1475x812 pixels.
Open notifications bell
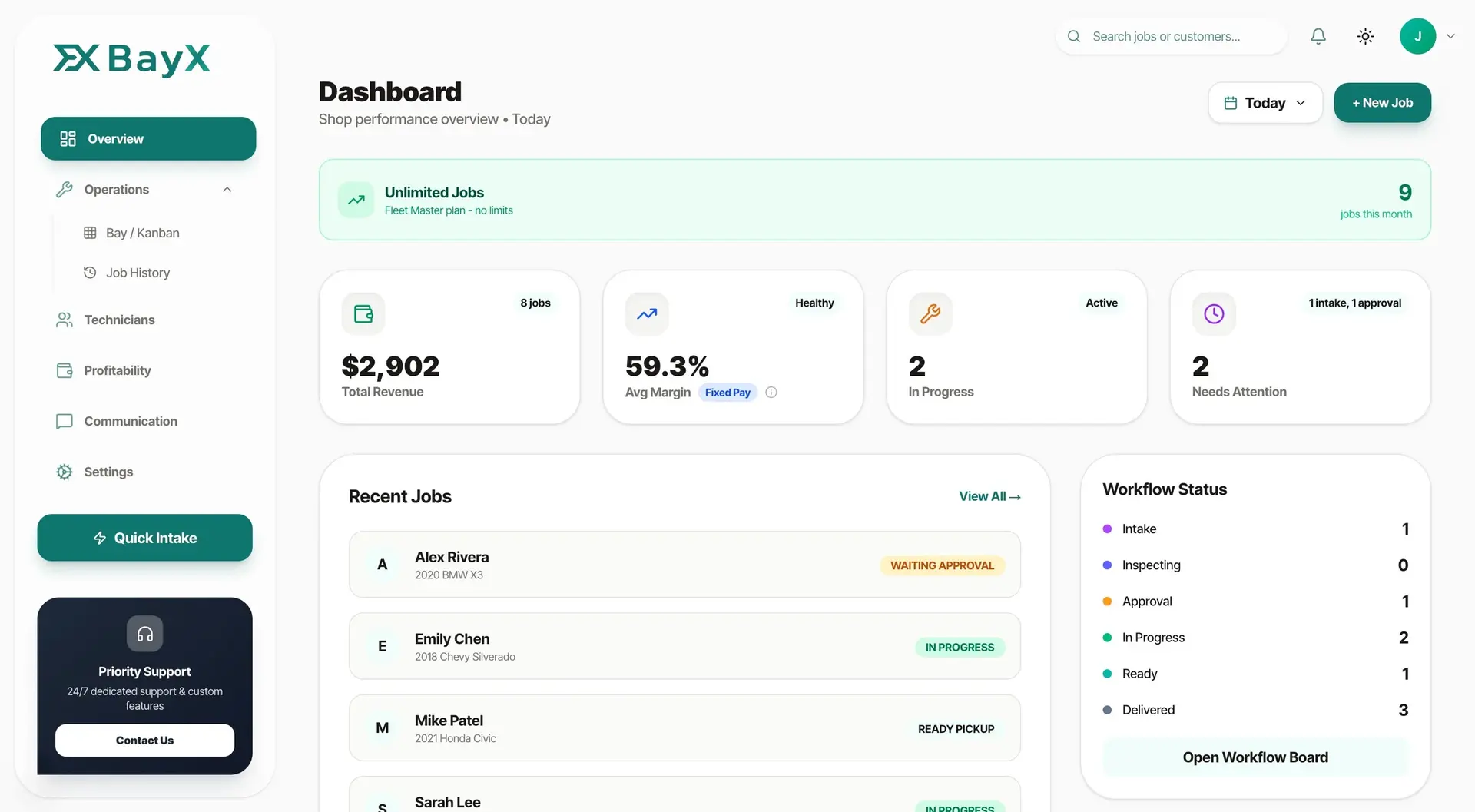point(1318,36)
